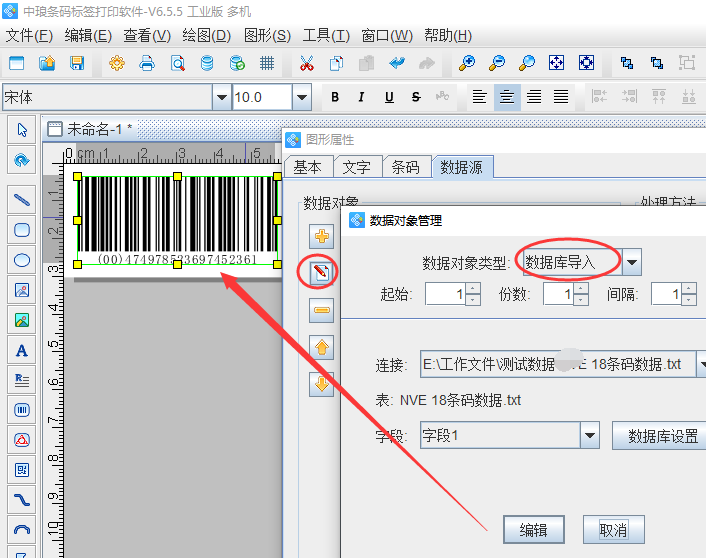Open the 帮助(H) menu
Image resolution: width=706 pixels, height=558 pixels.
448,36
